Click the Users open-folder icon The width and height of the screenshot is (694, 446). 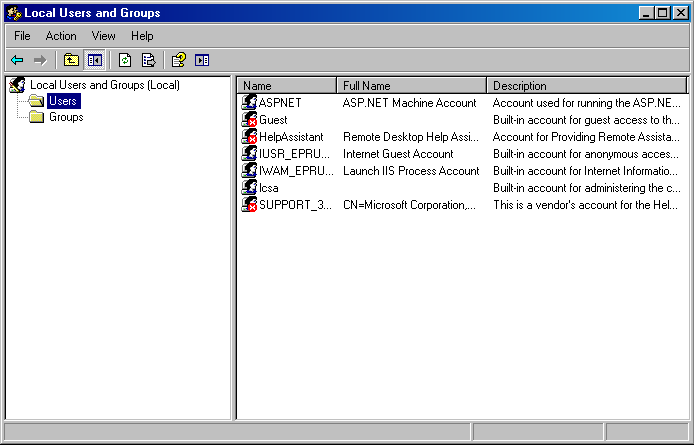(36, 101)
